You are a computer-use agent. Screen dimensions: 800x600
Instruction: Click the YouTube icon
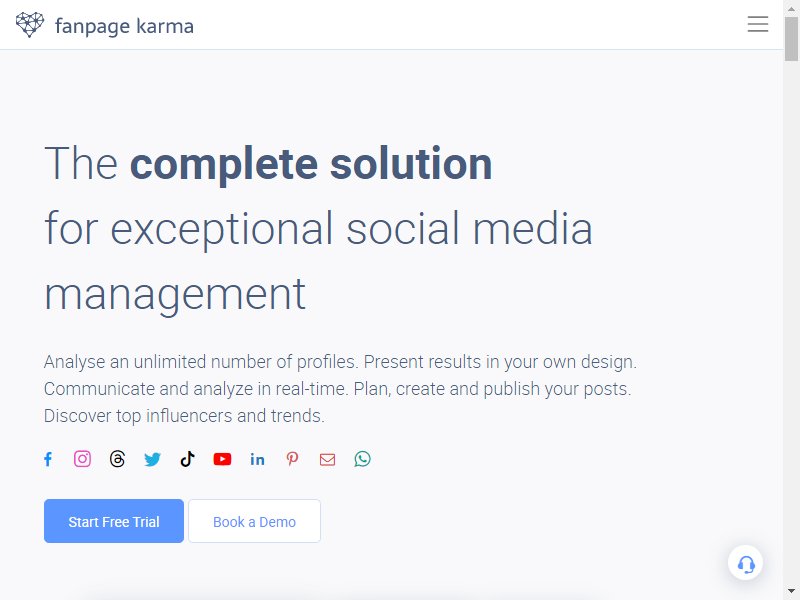(222, 459)
